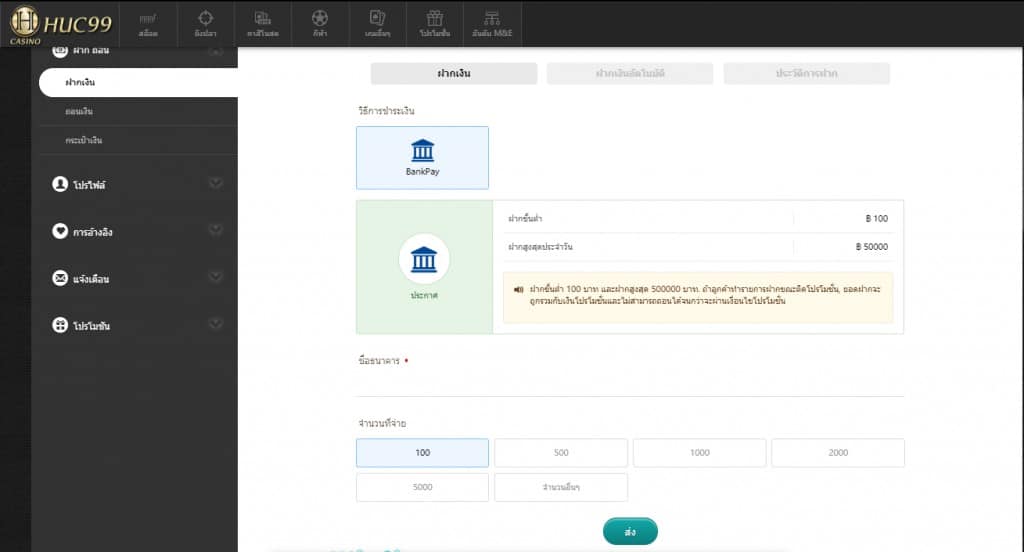Screen dimensions: 1024x552
Task: Choose the 500 amount option
Action: point(561,453)
